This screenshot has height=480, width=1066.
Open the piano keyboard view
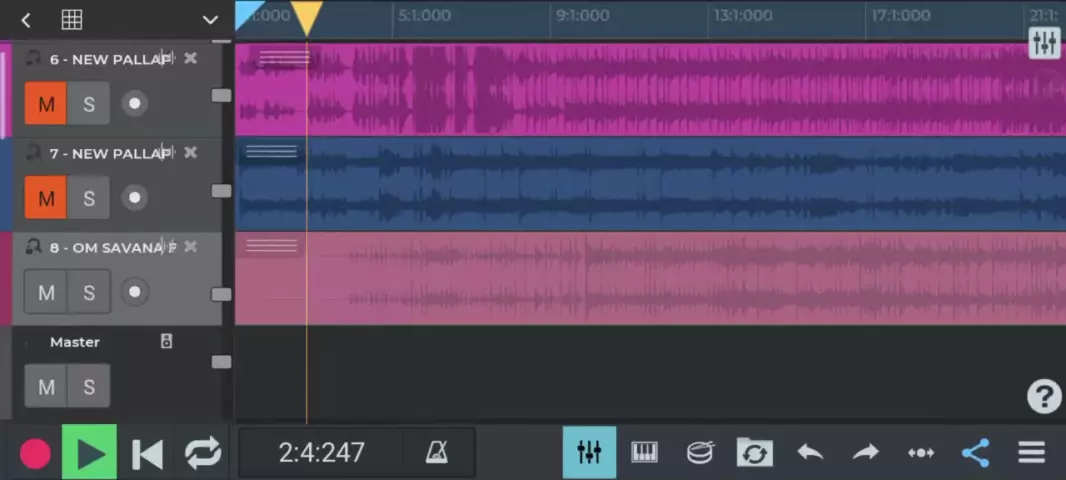click(644, 453)
